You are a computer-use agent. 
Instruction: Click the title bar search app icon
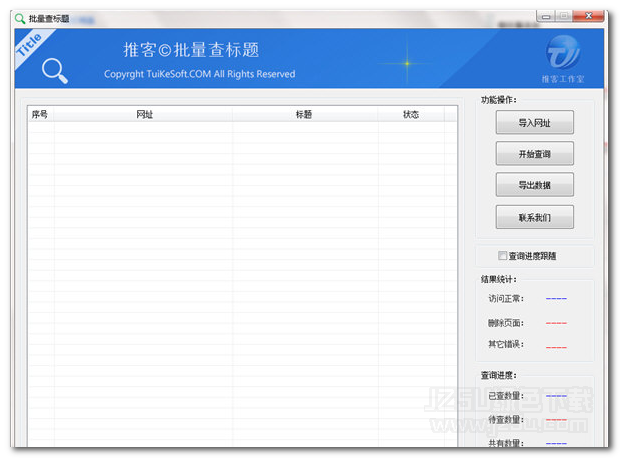20,18
